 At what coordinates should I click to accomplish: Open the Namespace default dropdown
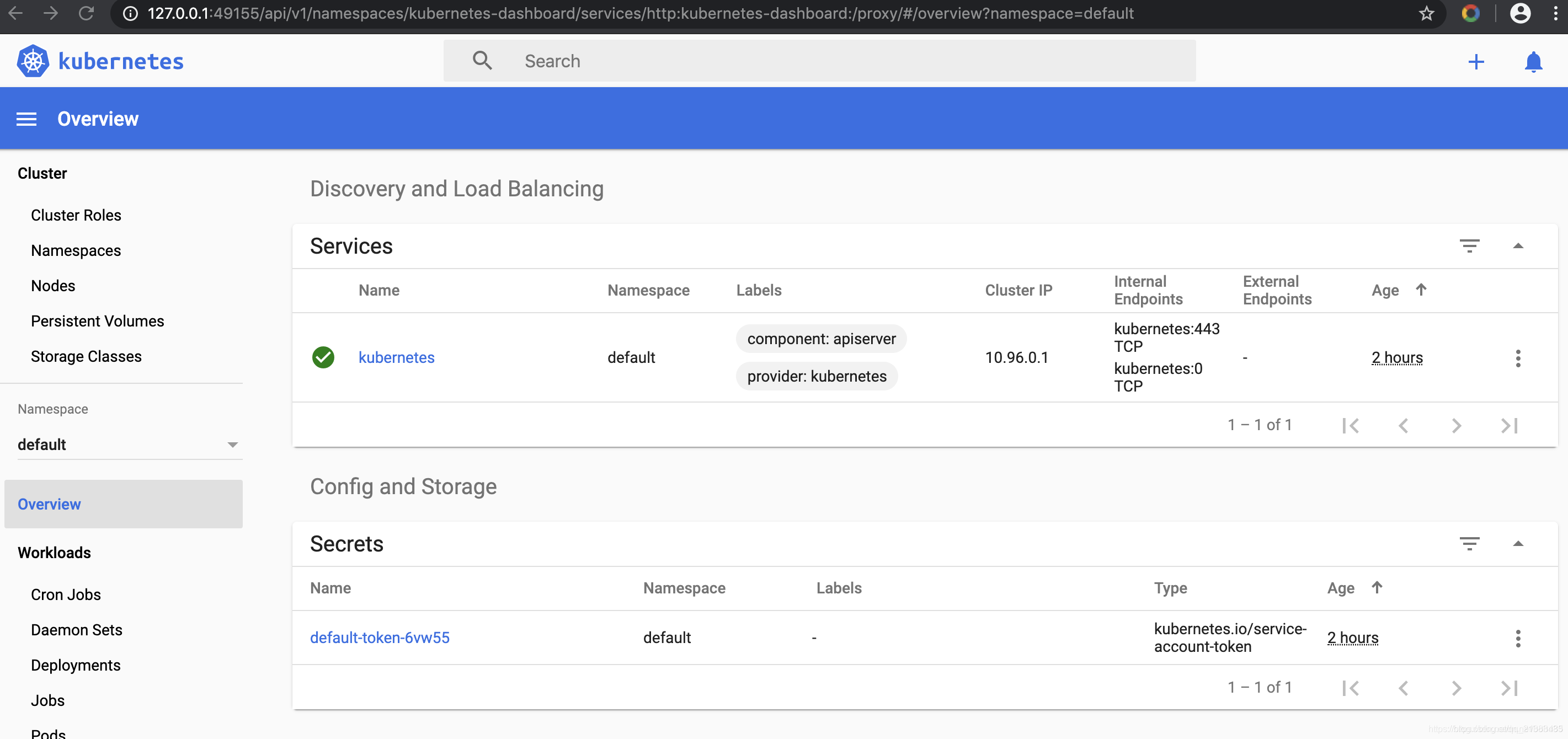click(129, 445)
